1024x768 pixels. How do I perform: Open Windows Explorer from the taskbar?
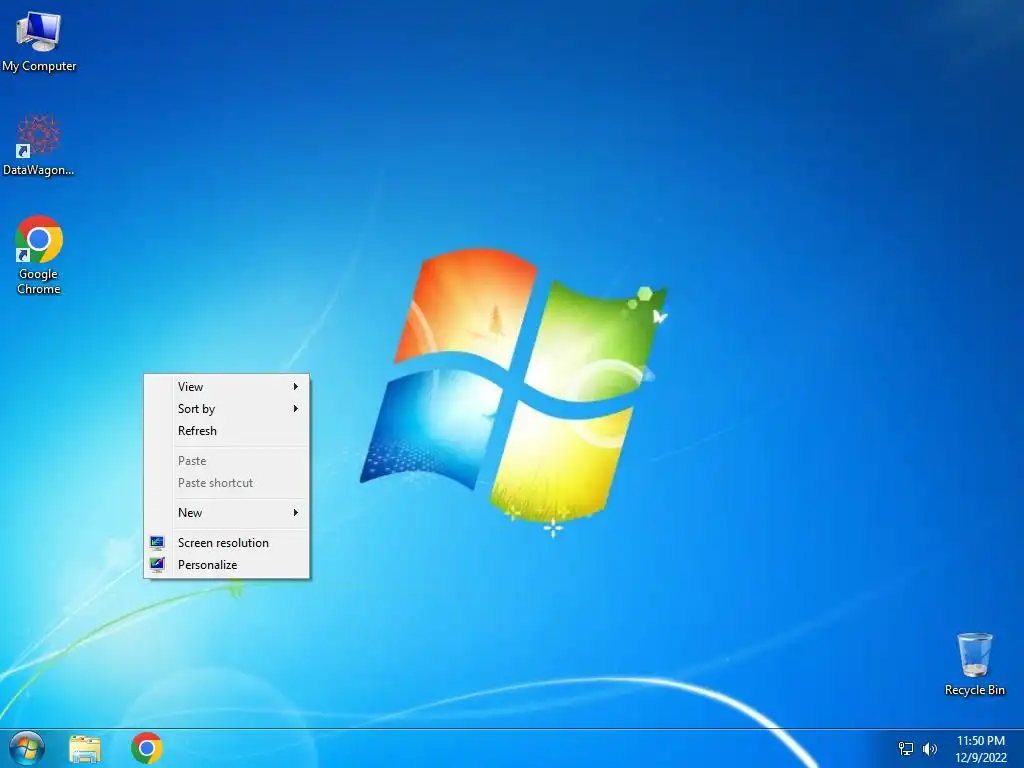[x=85, y=748]
